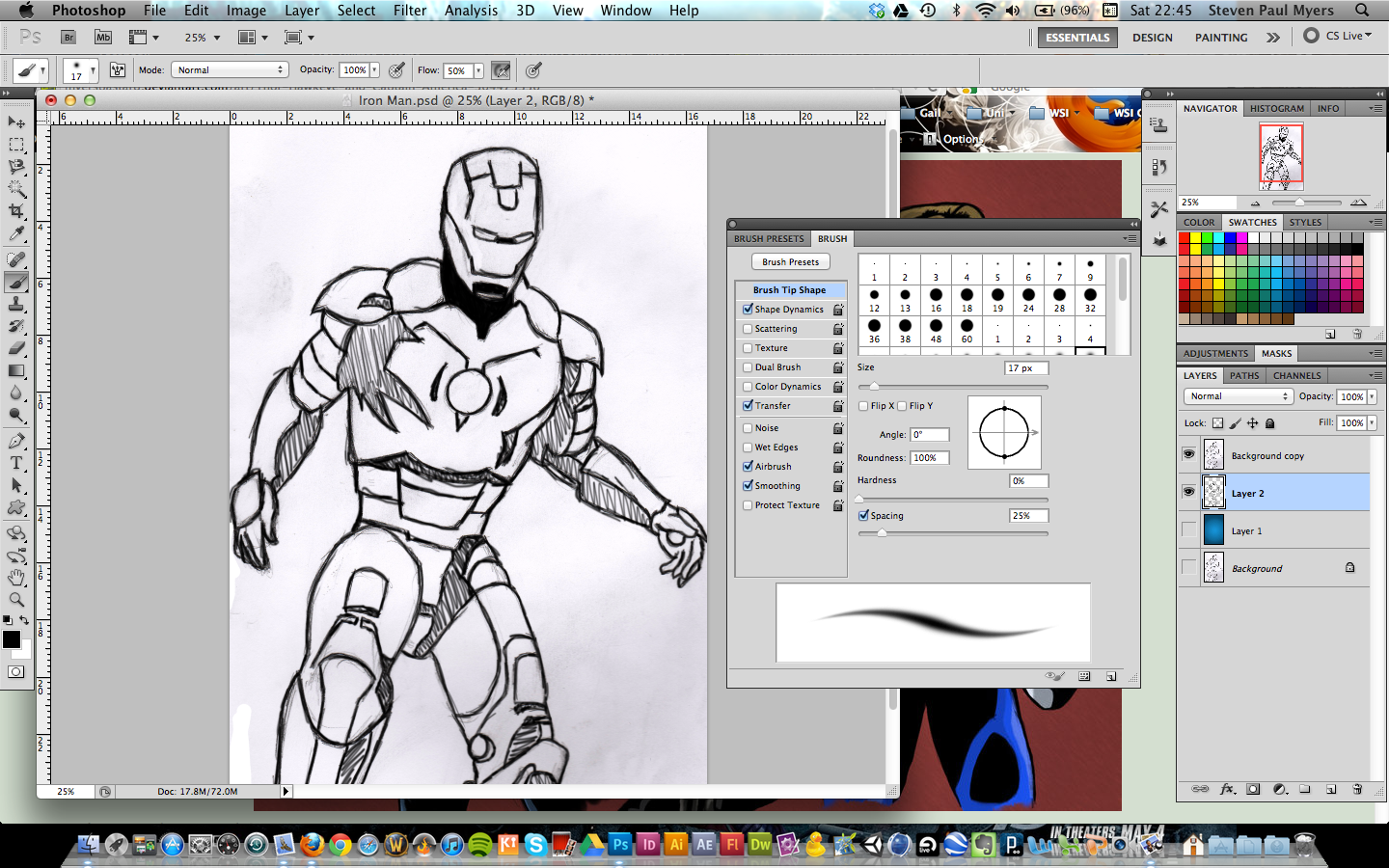Open the brush Mode dropdown
The image size is (1389, 868).
pyautogui.click(x=230, y=69)
